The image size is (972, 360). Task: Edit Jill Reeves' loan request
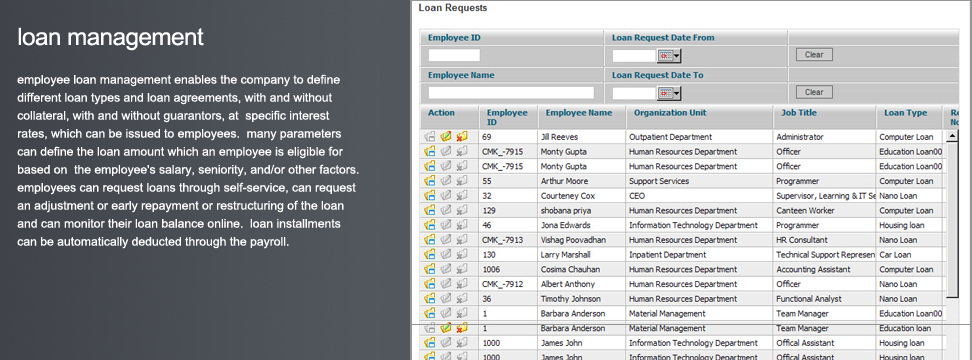point(446,136)
